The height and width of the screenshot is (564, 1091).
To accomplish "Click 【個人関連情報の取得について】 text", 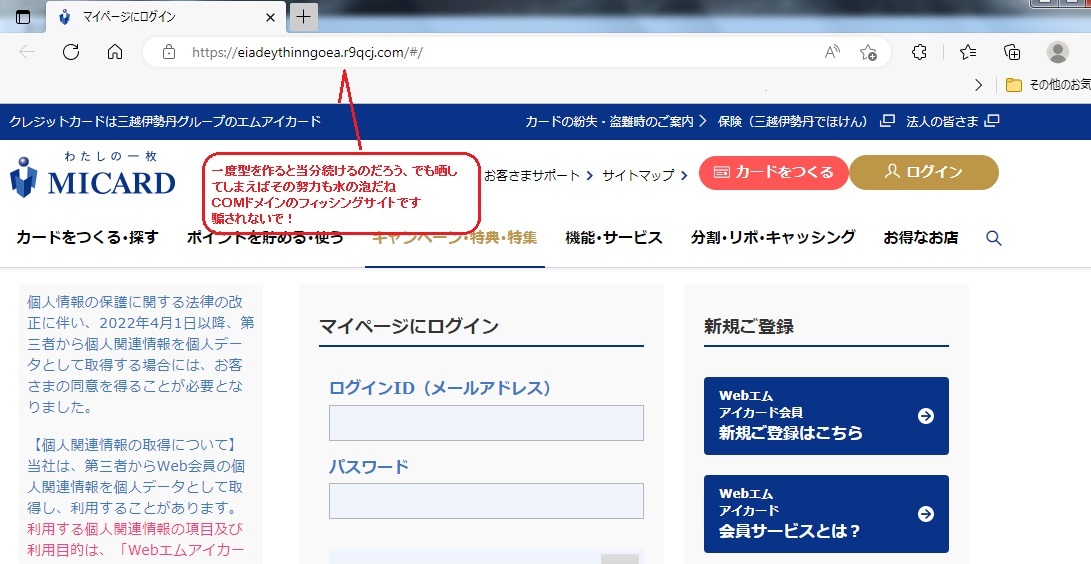I will pyautogui.click(x=133, y=445).
